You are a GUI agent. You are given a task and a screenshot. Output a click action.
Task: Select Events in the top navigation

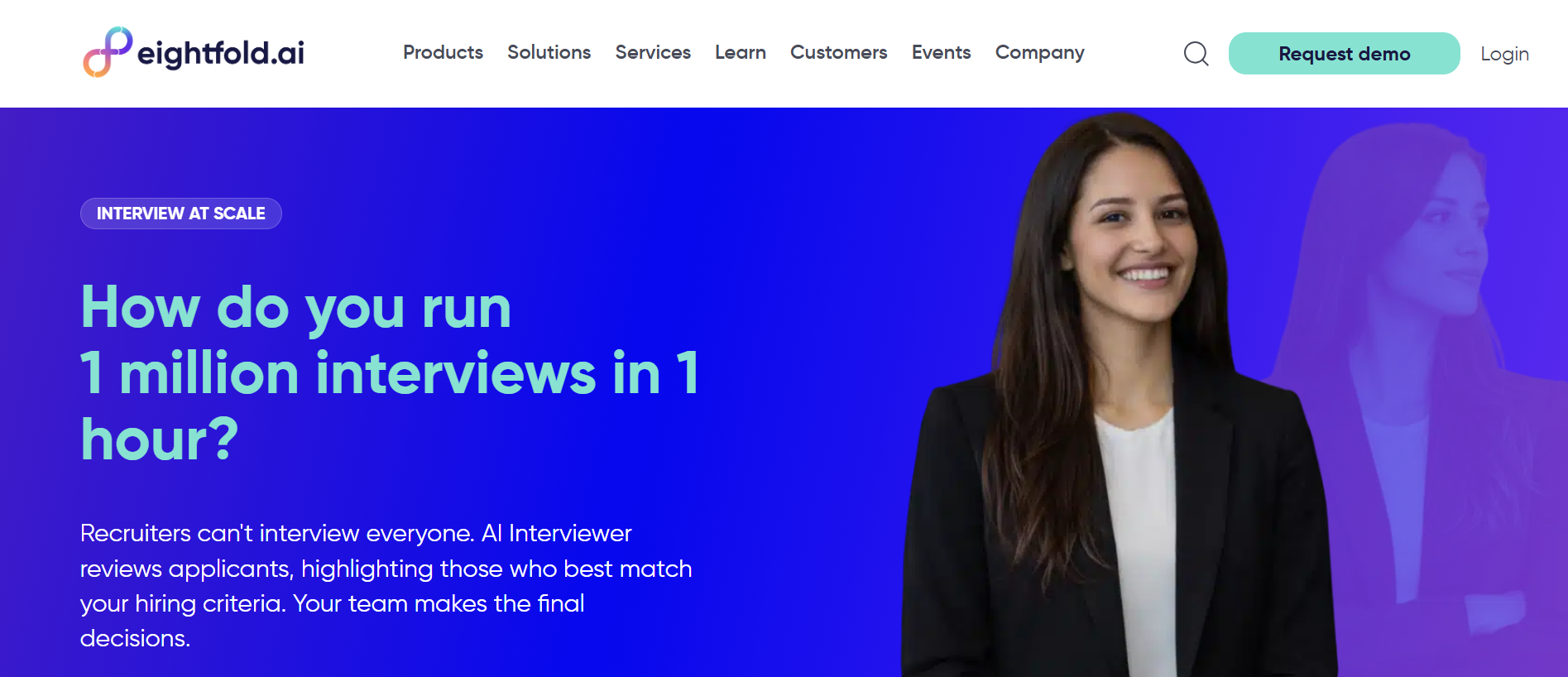941,52
